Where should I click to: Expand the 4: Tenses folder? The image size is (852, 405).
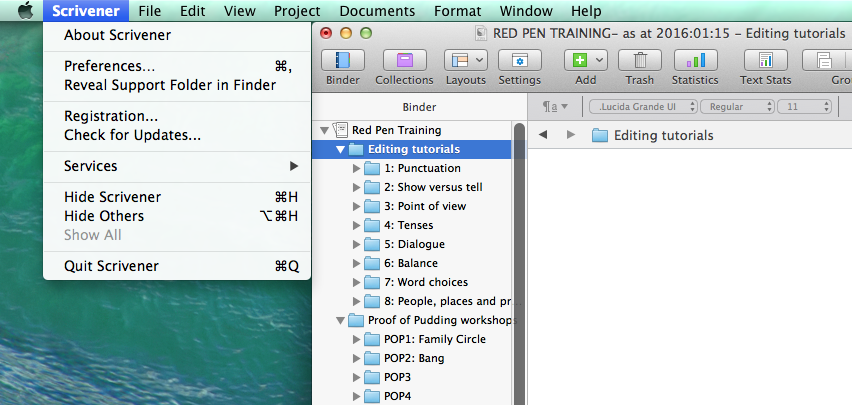(x=356, y=225)
